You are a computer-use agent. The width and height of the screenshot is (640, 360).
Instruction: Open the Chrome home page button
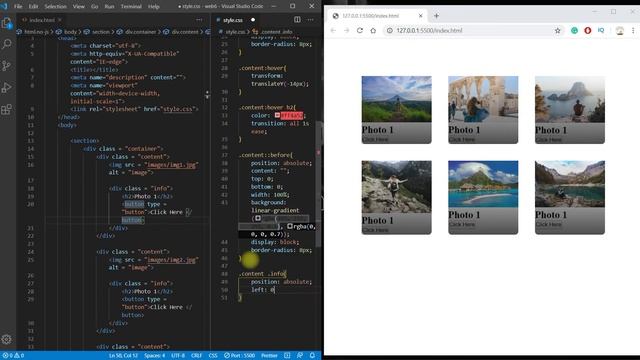tap(373, 30)
